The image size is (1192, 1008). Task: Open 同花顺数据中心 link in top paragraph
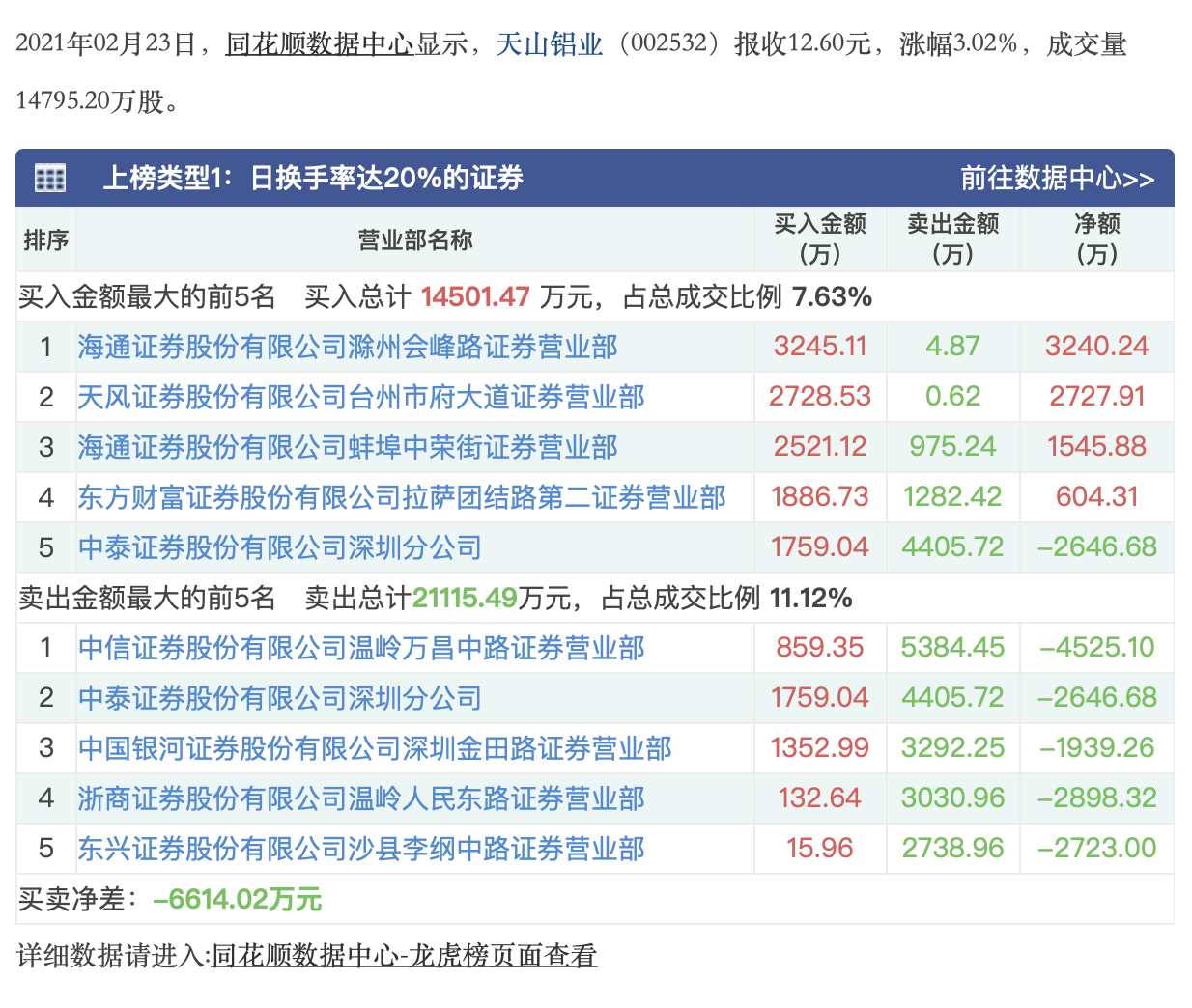[x=320, y=44]
